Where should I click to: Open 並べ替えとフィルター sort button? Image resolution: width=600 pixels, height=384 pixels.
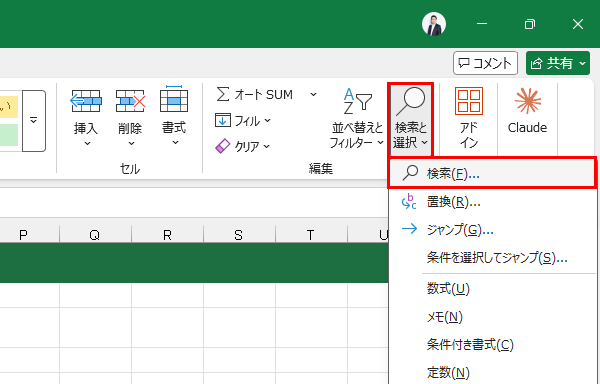pos(357,119)
